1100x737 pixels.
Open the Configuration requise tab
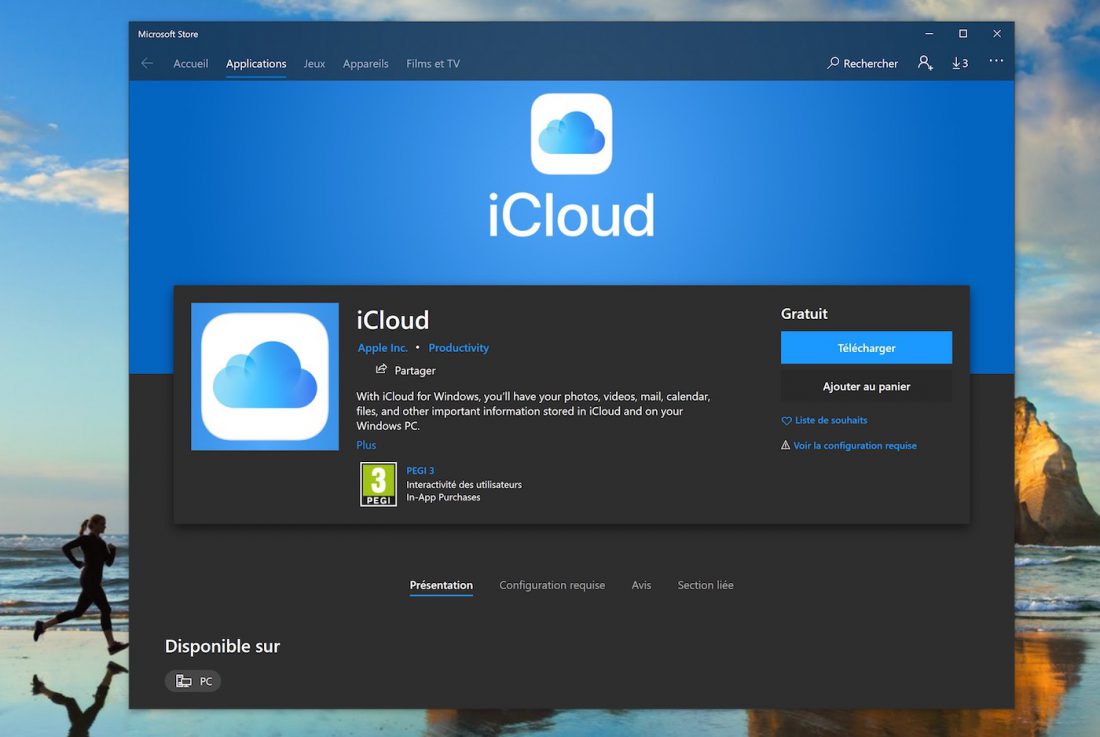click(551, 585)
